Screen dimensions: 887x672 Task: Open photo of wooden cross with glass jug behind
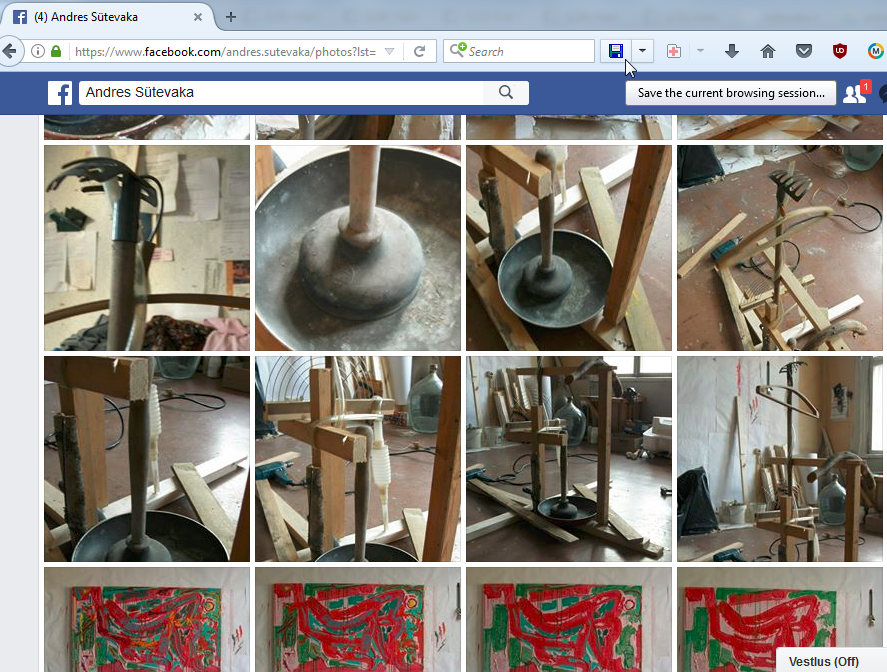coord(358,459)
